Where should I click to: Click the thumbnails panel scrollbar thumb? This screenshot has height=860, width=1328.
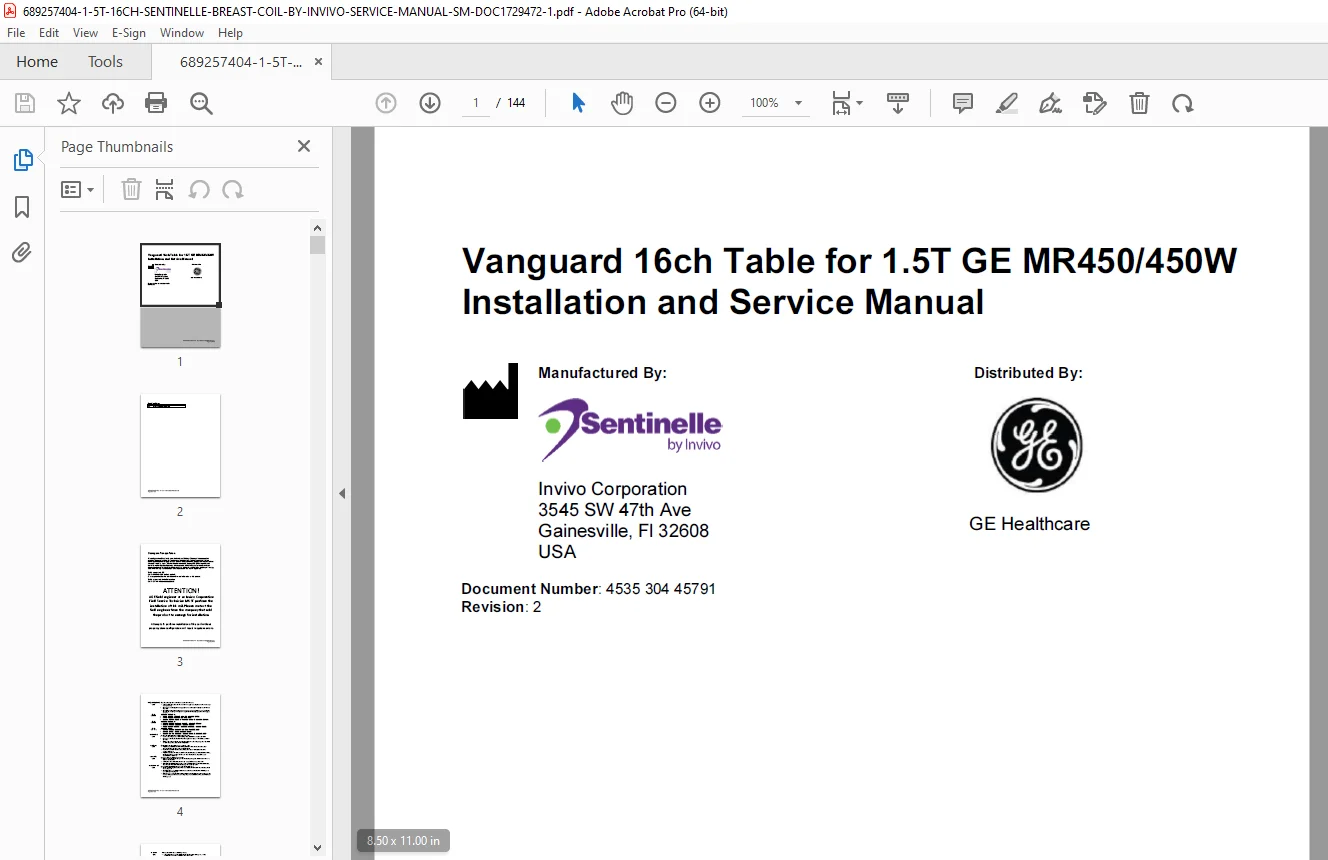click(x=318, y=245)
